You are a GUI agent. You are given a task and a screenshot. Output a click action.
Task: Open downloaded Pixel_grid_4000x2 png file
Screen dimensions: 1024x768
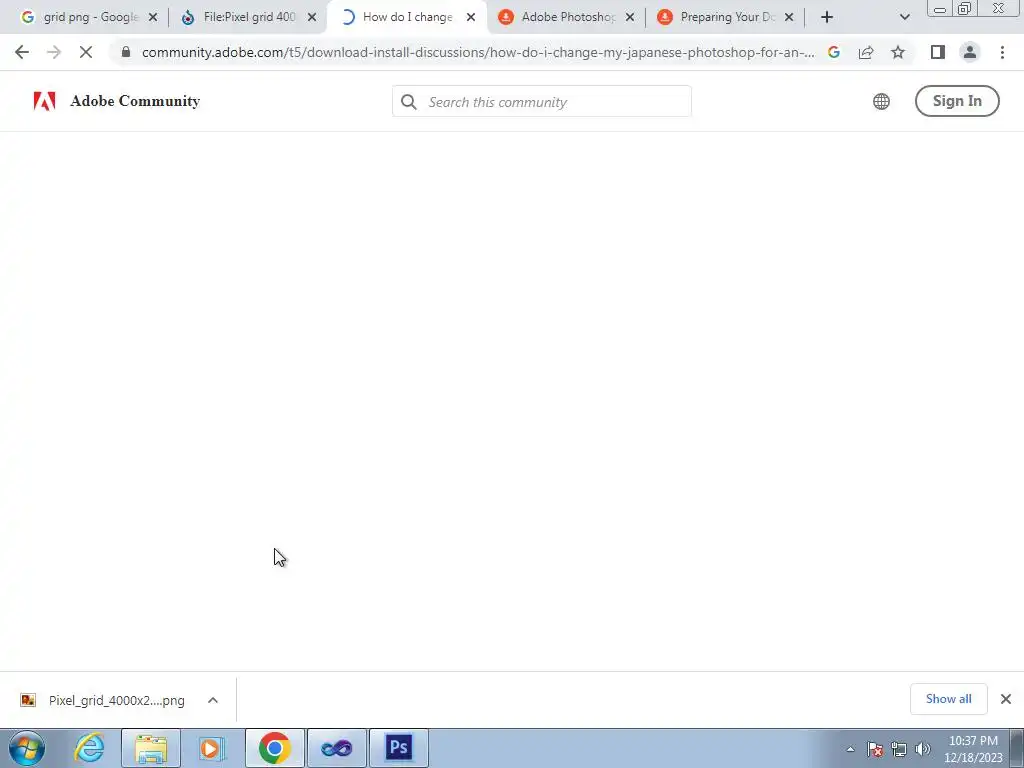(x=116, y=700)
